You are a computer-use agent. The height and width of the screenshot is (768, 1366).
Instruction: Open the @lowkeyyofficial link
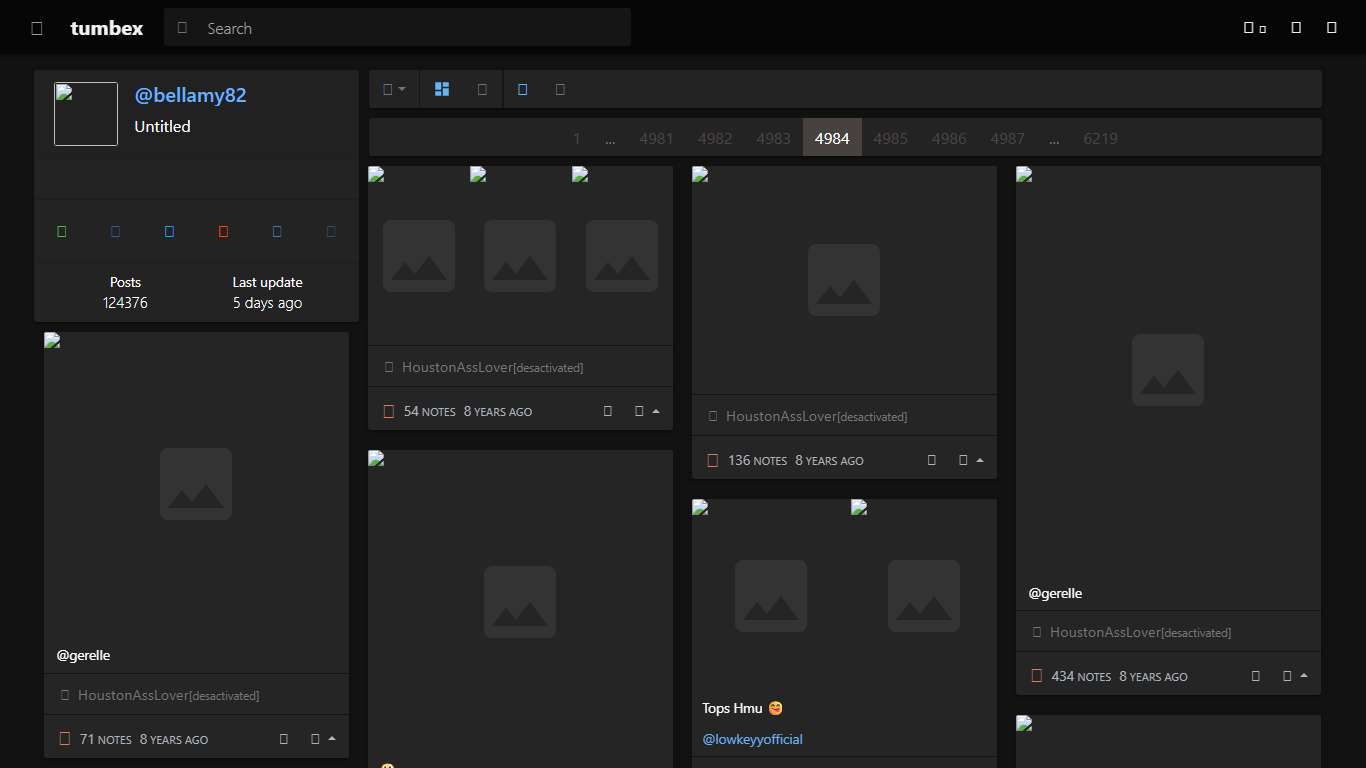click(x=752, y=739)
